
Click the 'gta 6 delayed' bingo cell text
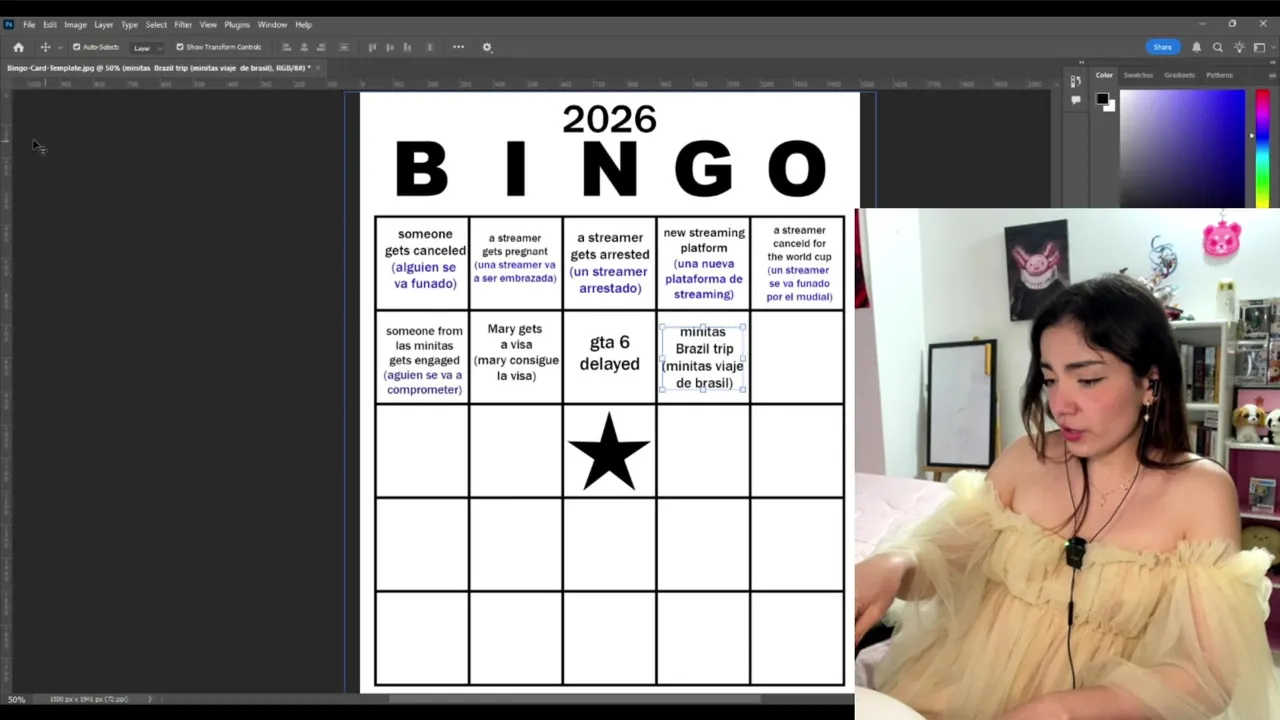click(x=609, y=354)
